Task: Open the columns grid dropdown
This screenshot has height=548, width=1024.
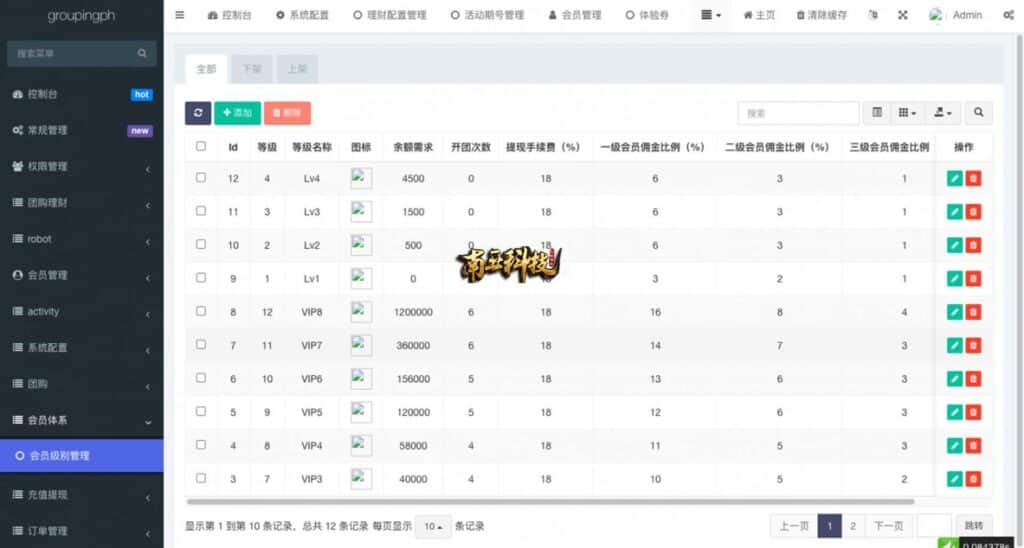Action: click(x=907, y=113)
